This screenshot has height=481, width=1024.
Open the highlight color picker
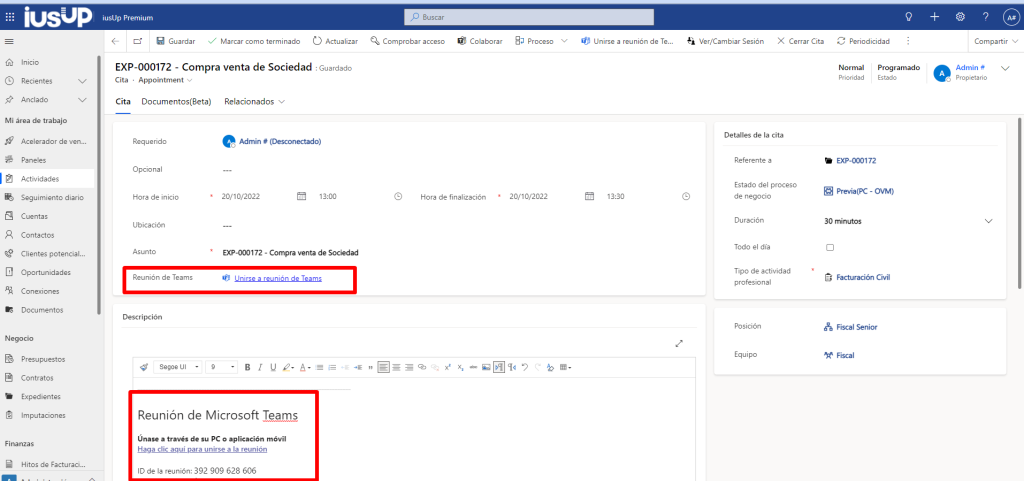click(288, 367)
